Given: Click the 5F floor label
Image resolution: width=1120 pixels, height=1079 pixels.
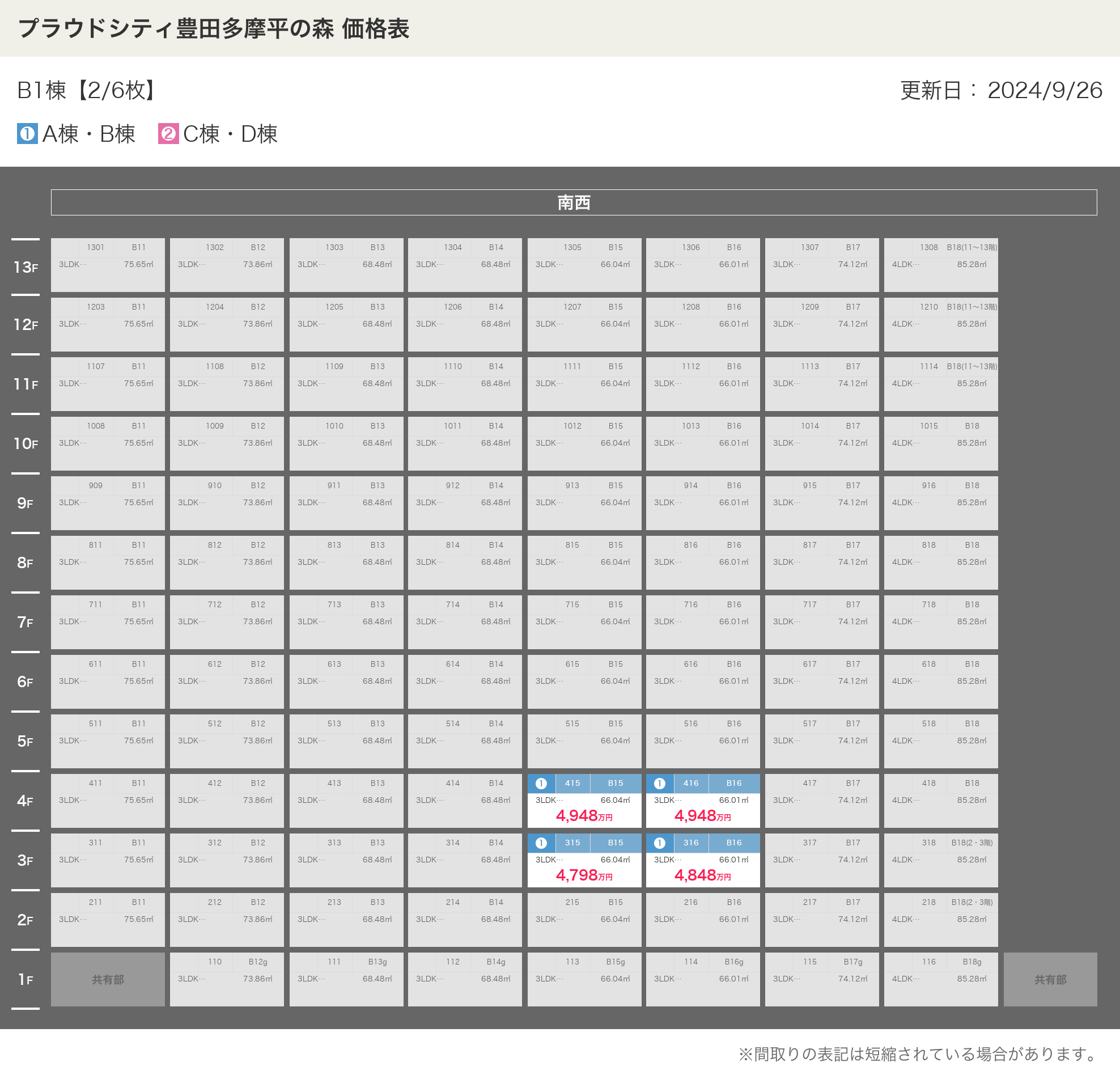Looking at the screenshot, I should click(x=26, y=741).
